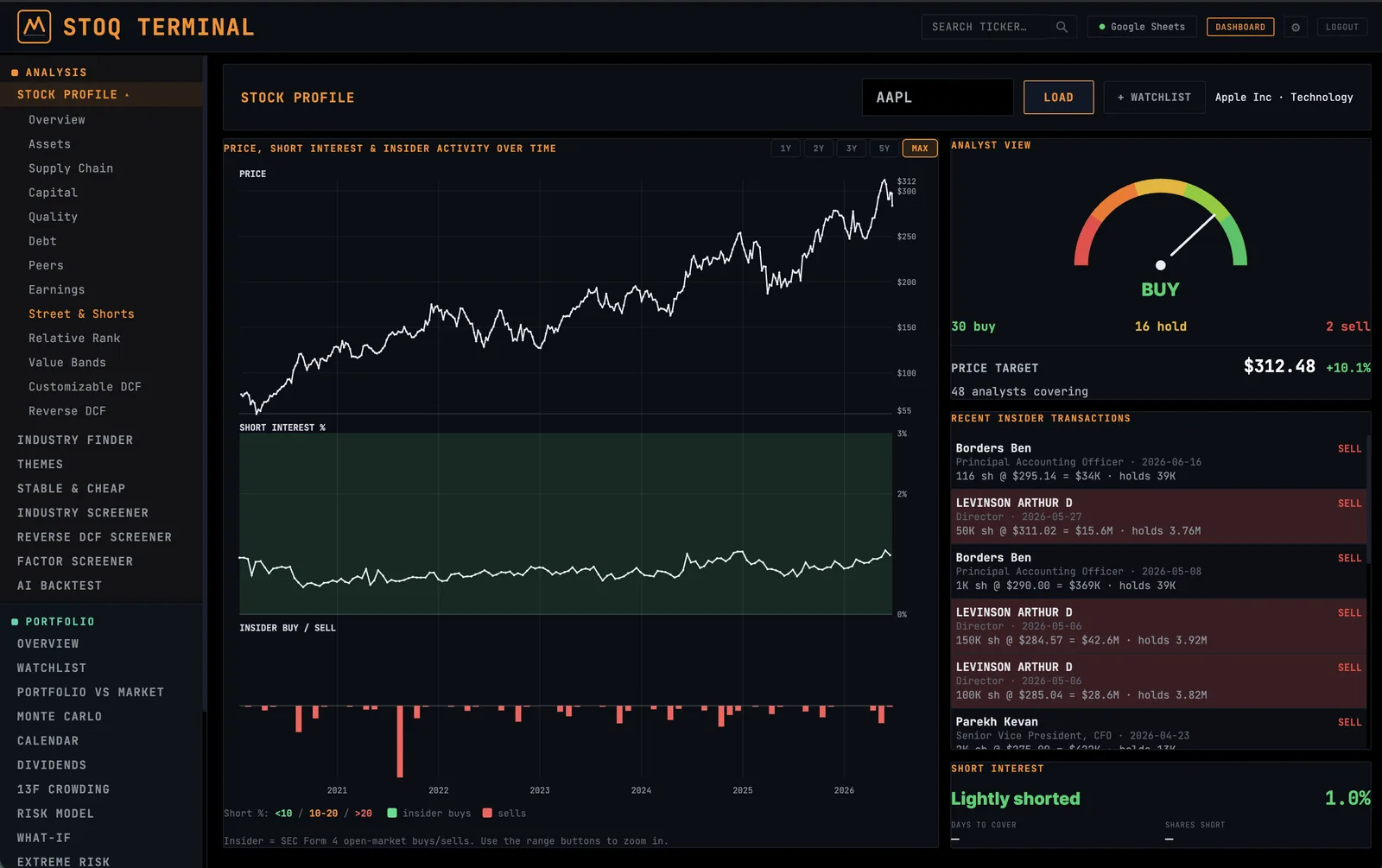Click the $312.48 price target value
Screen dimensions: 1382x868
[1279, 367]
